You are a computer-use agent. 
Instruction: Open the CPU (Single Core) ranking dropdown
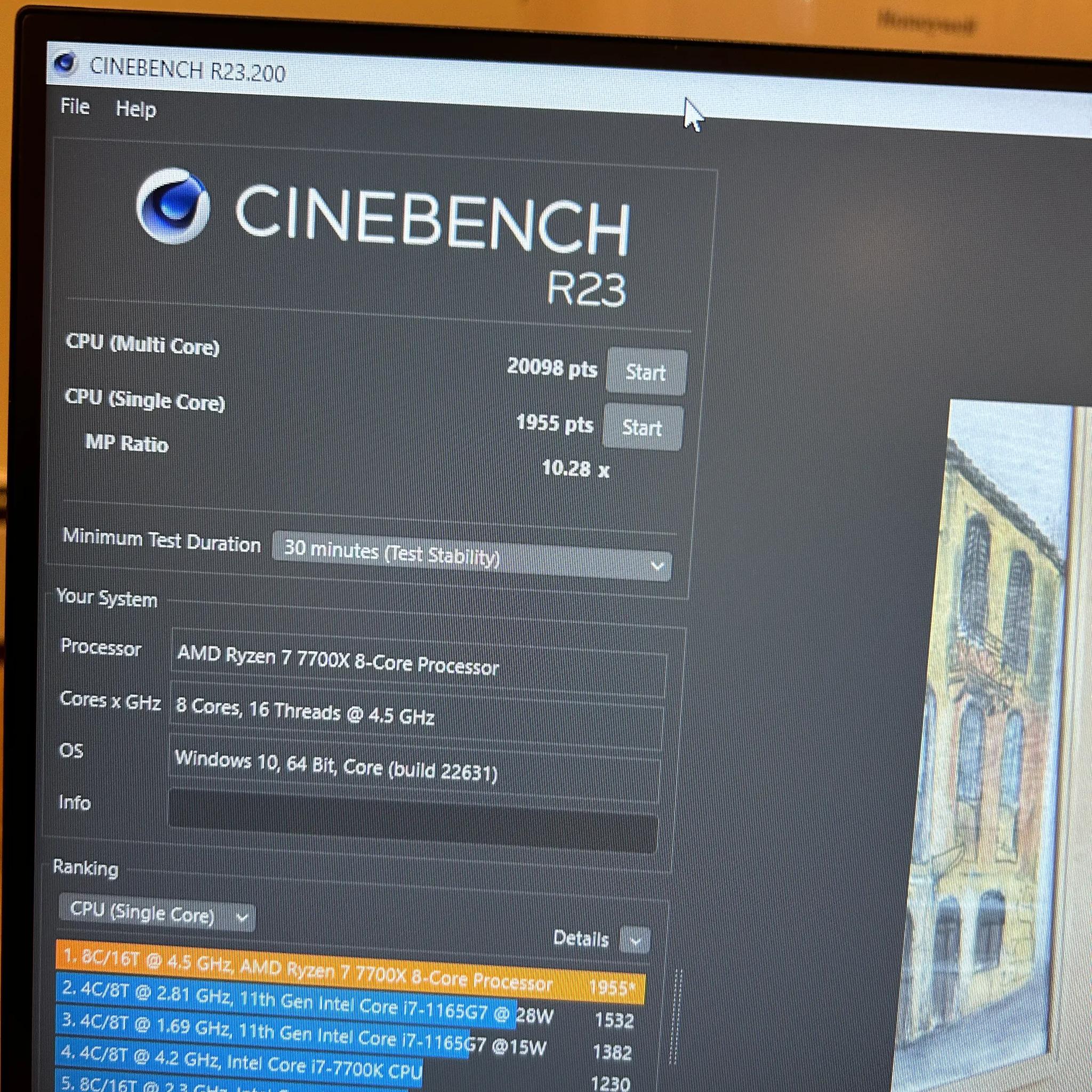[157, 913]
